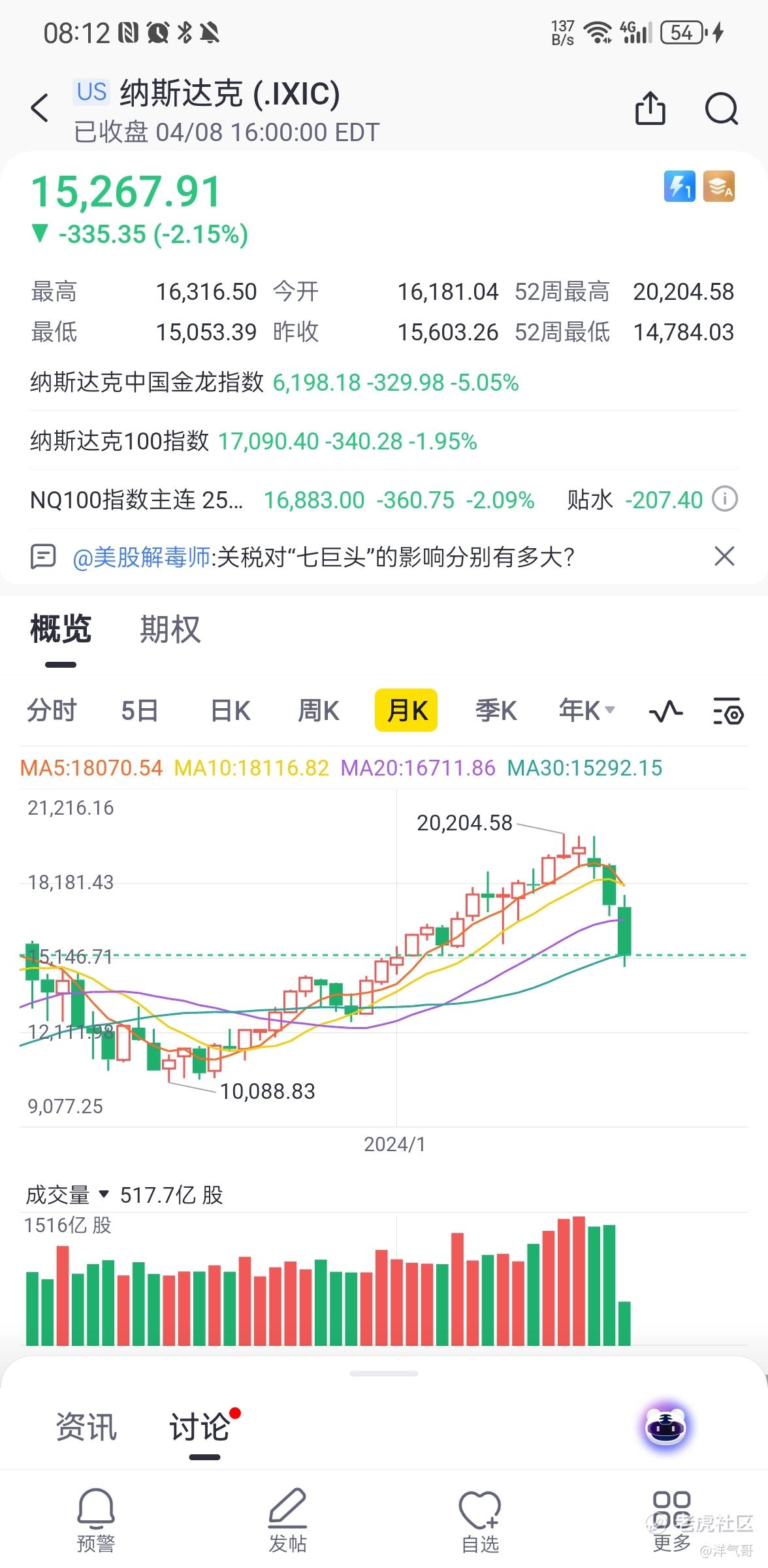Tap MA20:16711.86 indicator label
768x1568 pixels.
(418, 768)
